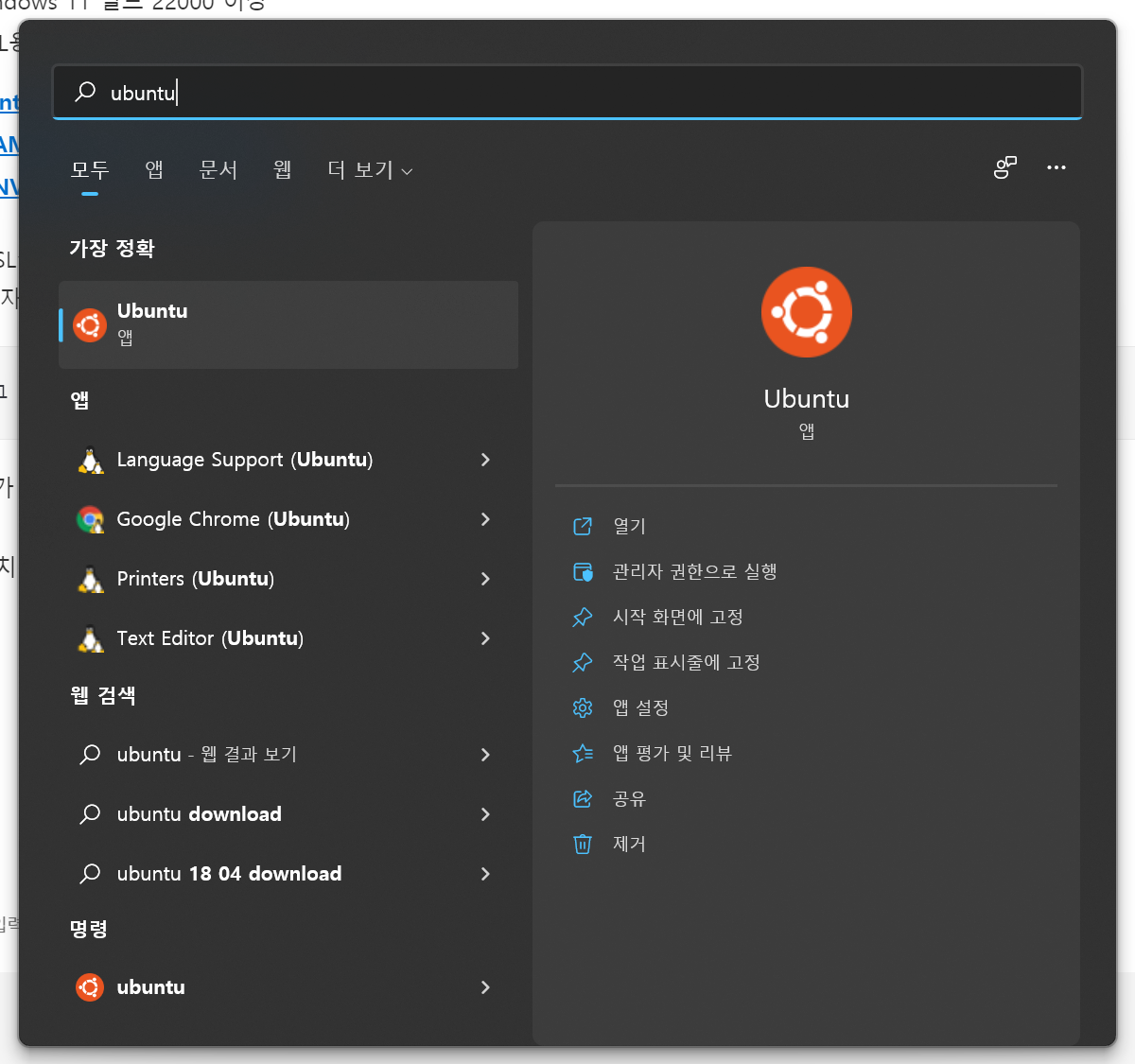
Task: Click the pin icon beside 시작 화면에 고정
Action: (x=583, y=617)
